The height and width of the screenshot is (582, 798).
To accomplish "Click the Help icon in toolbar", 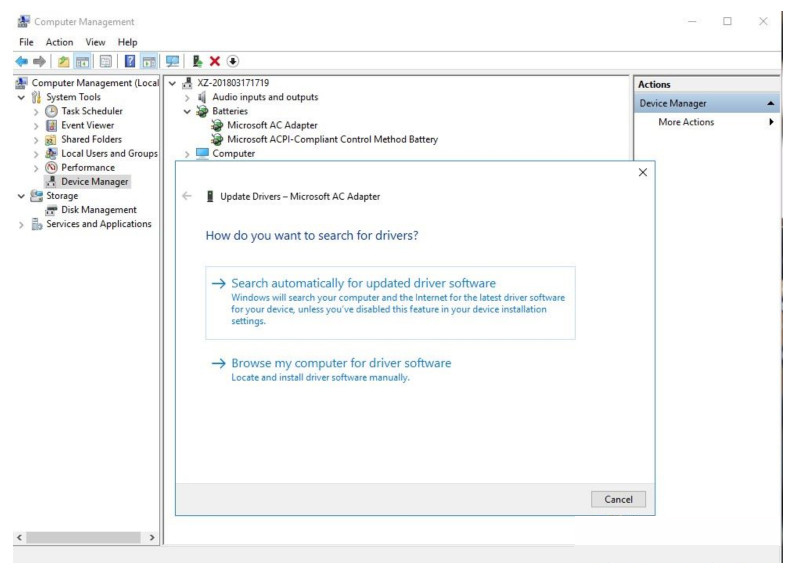I will [x=129, y=62].
